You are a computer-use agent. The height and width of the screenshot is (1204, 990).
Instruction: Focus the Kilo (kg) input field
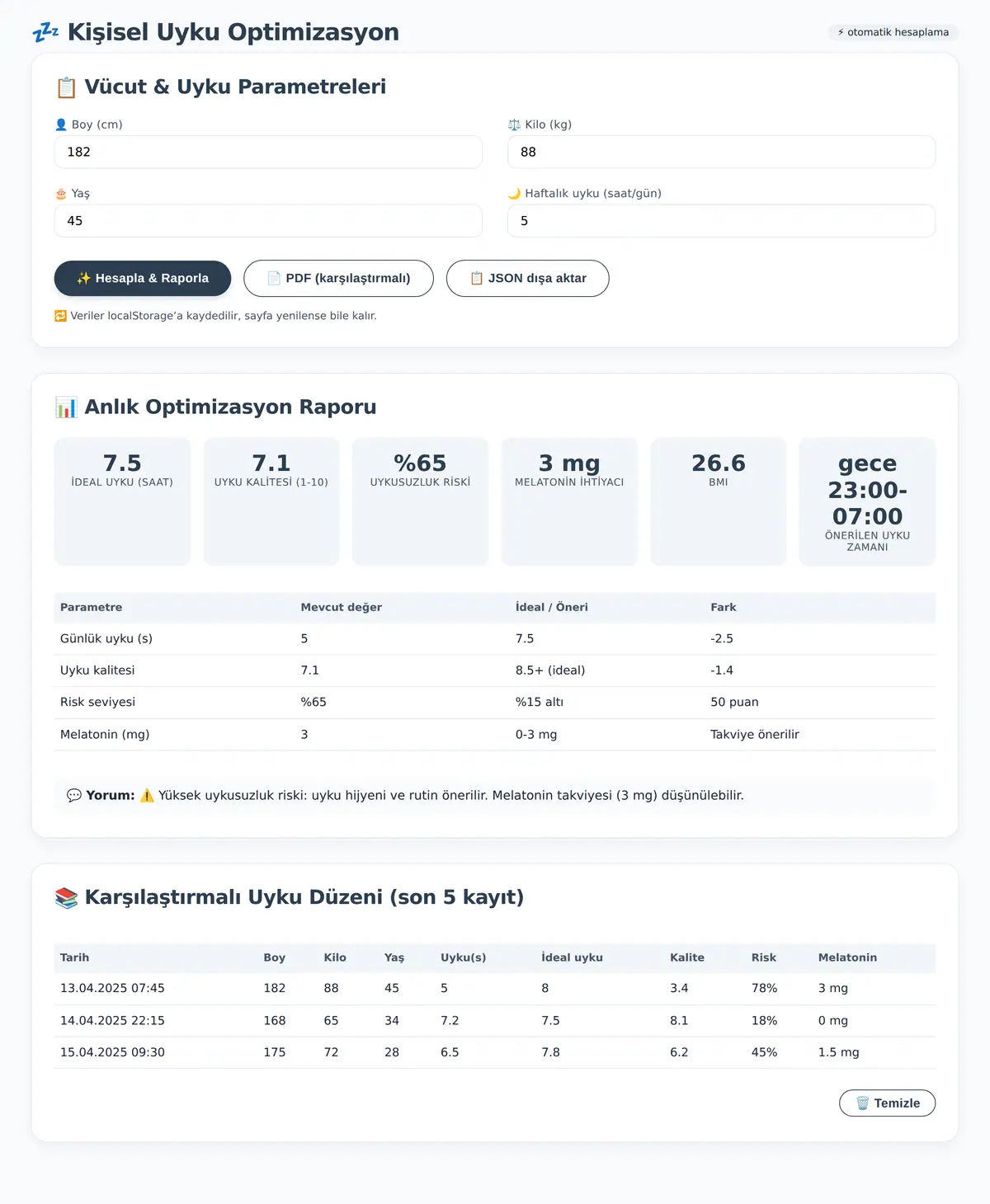tap(721, 152)
